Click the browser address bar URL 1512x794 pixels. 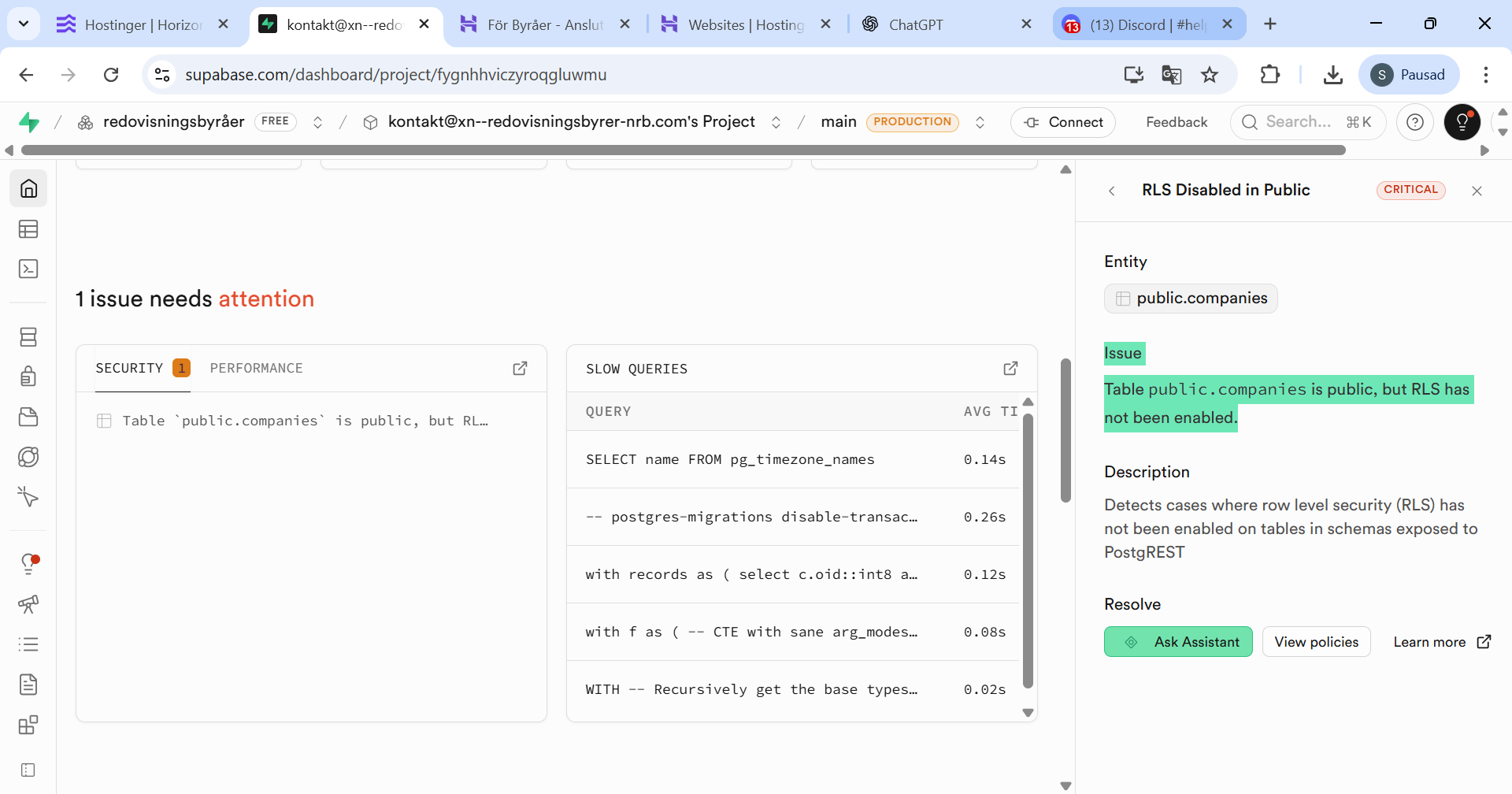click(395, 75)
